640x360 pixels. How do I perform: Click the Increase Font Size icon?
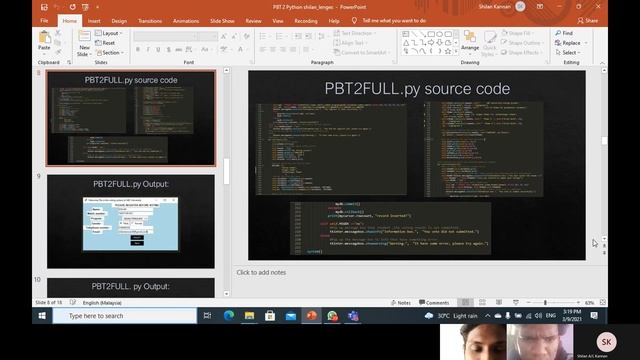224,37
